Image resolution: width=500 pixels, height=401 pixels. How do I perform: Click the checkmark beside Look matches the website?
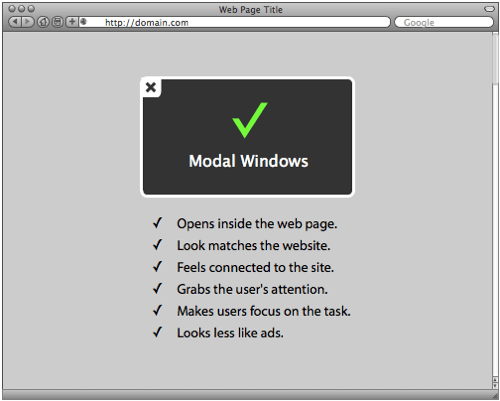pyautogui.click(x=157, y=245)
